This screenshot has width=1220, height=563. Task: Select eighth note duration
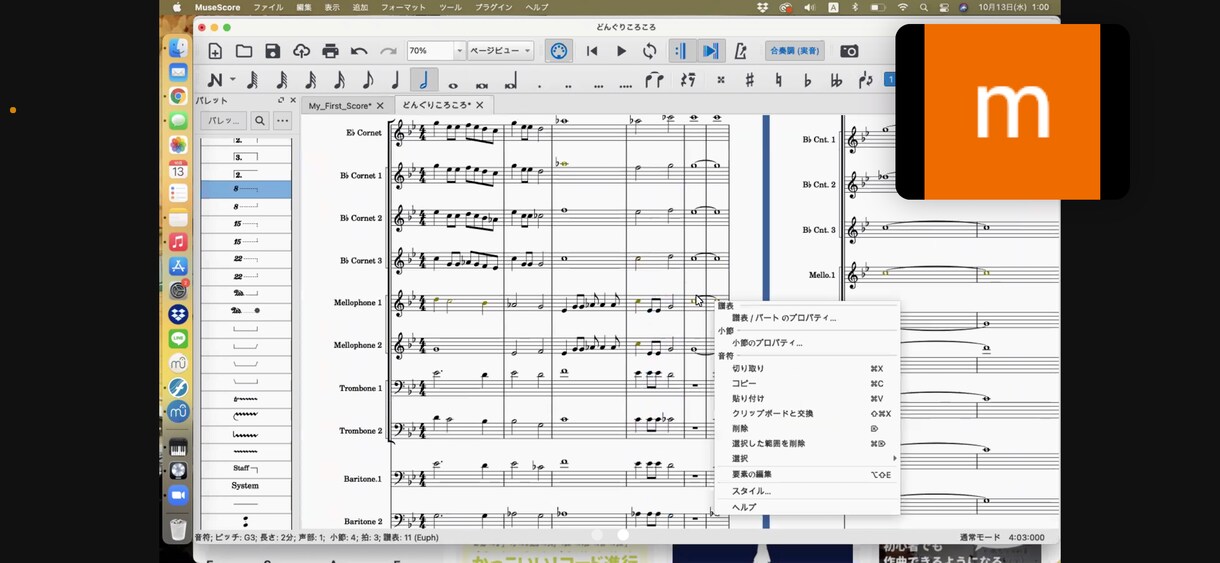click(x=366, y=80)
